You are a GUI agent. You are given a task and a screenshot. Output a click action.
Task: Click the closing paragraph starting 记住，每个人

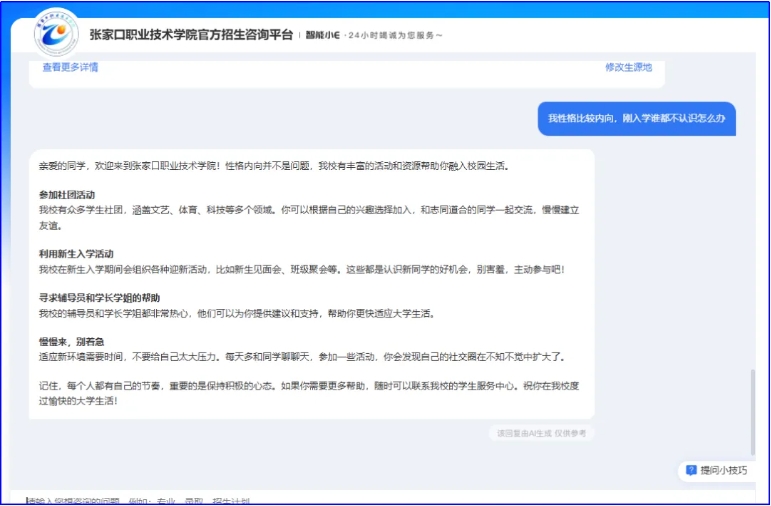point(309,393)
